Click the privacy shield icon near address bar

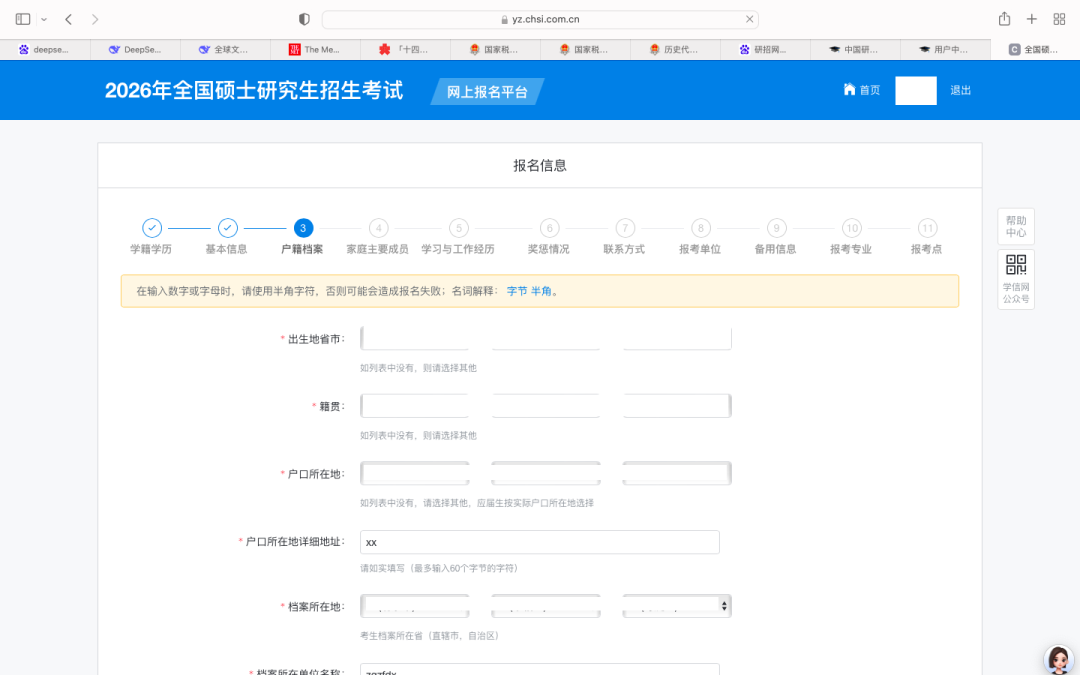[305, 19]
